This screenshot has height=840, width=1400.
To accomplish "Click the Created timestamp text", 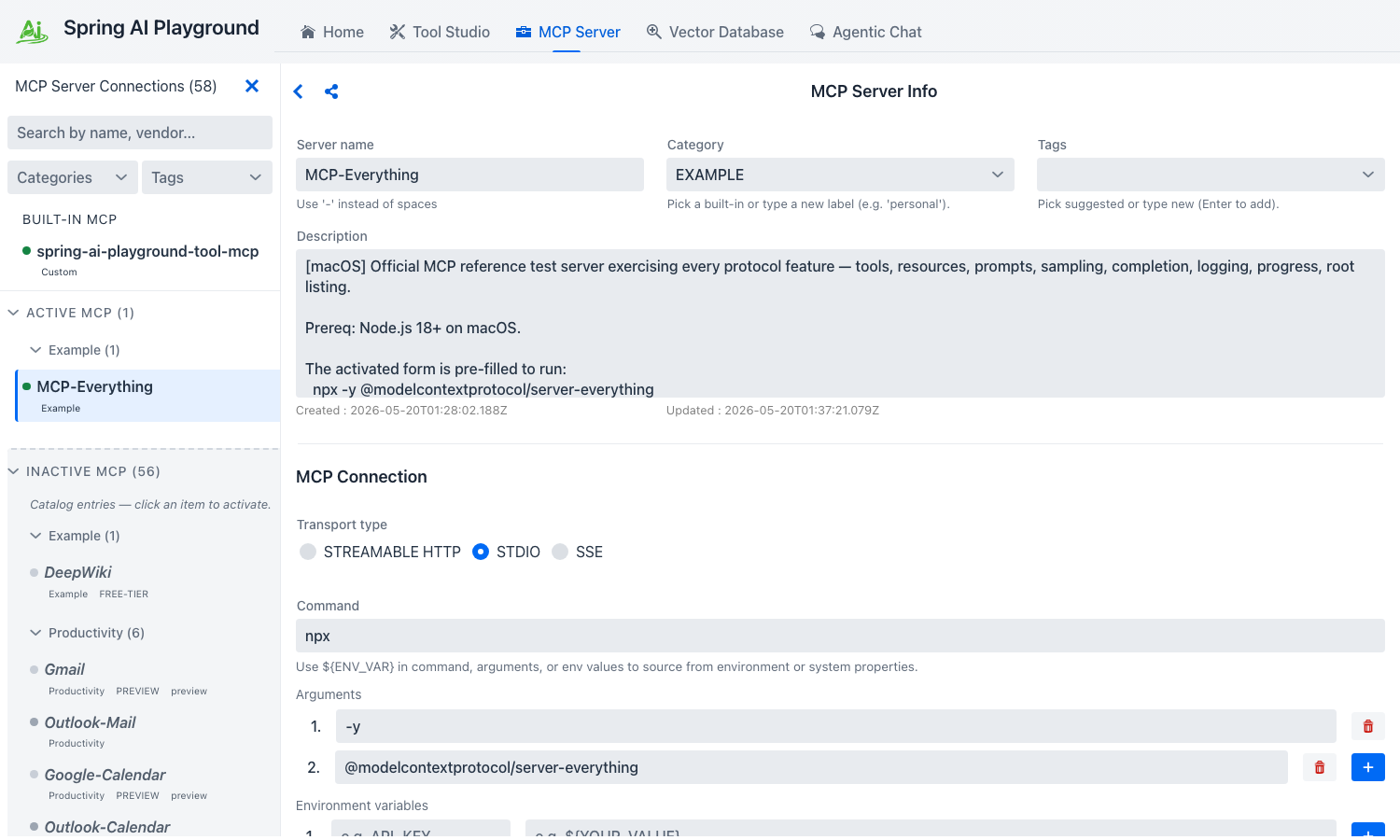I will 401,411.
